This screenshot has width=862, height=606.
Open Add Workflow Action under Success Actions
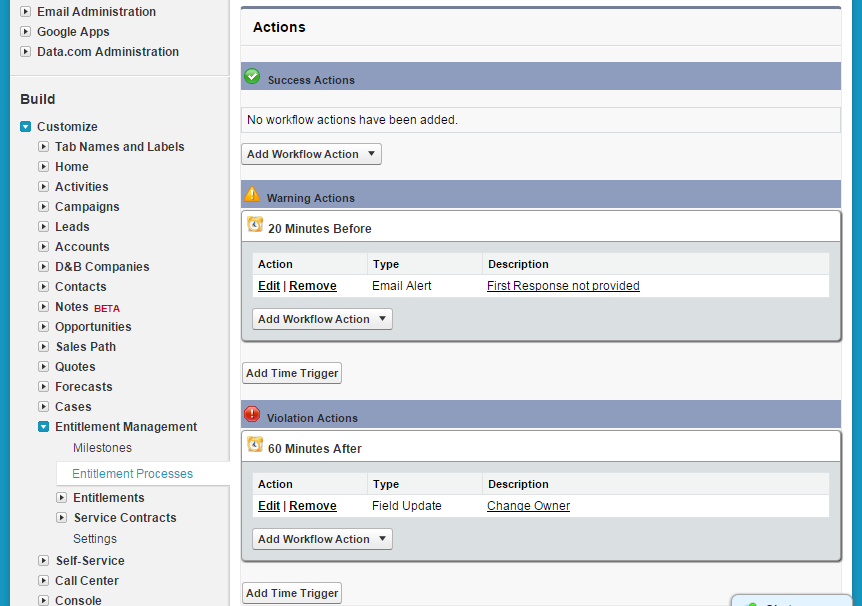[x=311, y=154]
